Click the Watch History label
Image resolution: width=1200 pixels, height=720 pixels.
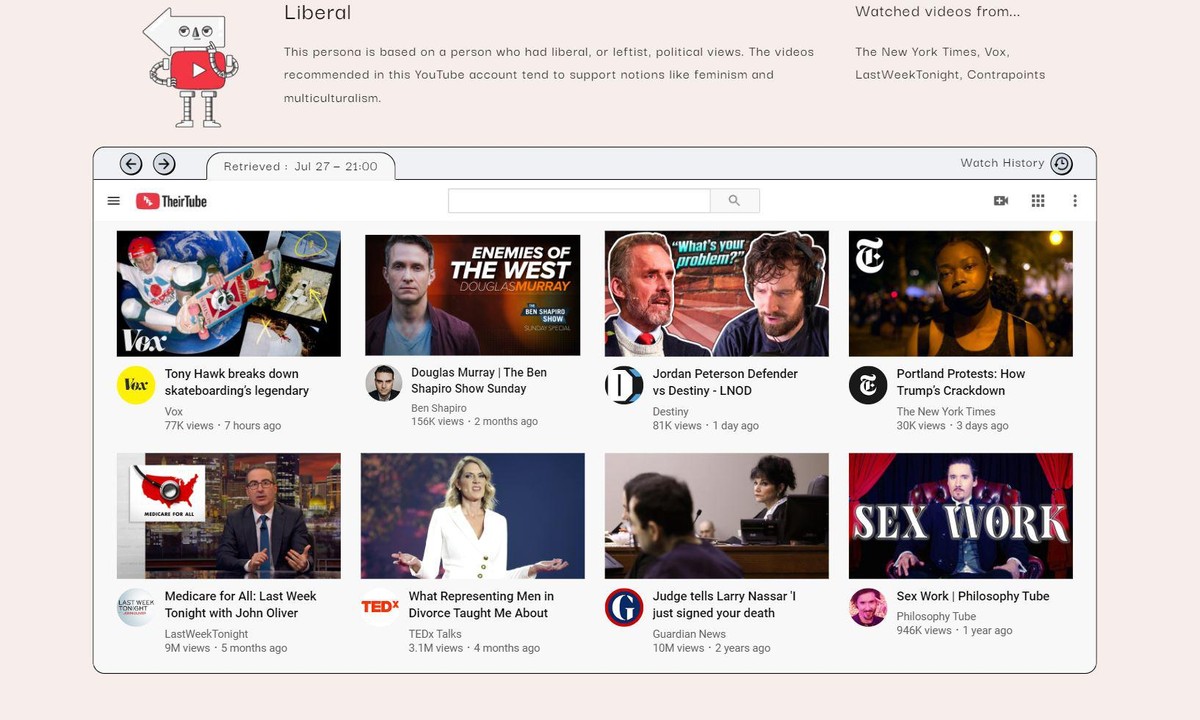(1002, 163)
